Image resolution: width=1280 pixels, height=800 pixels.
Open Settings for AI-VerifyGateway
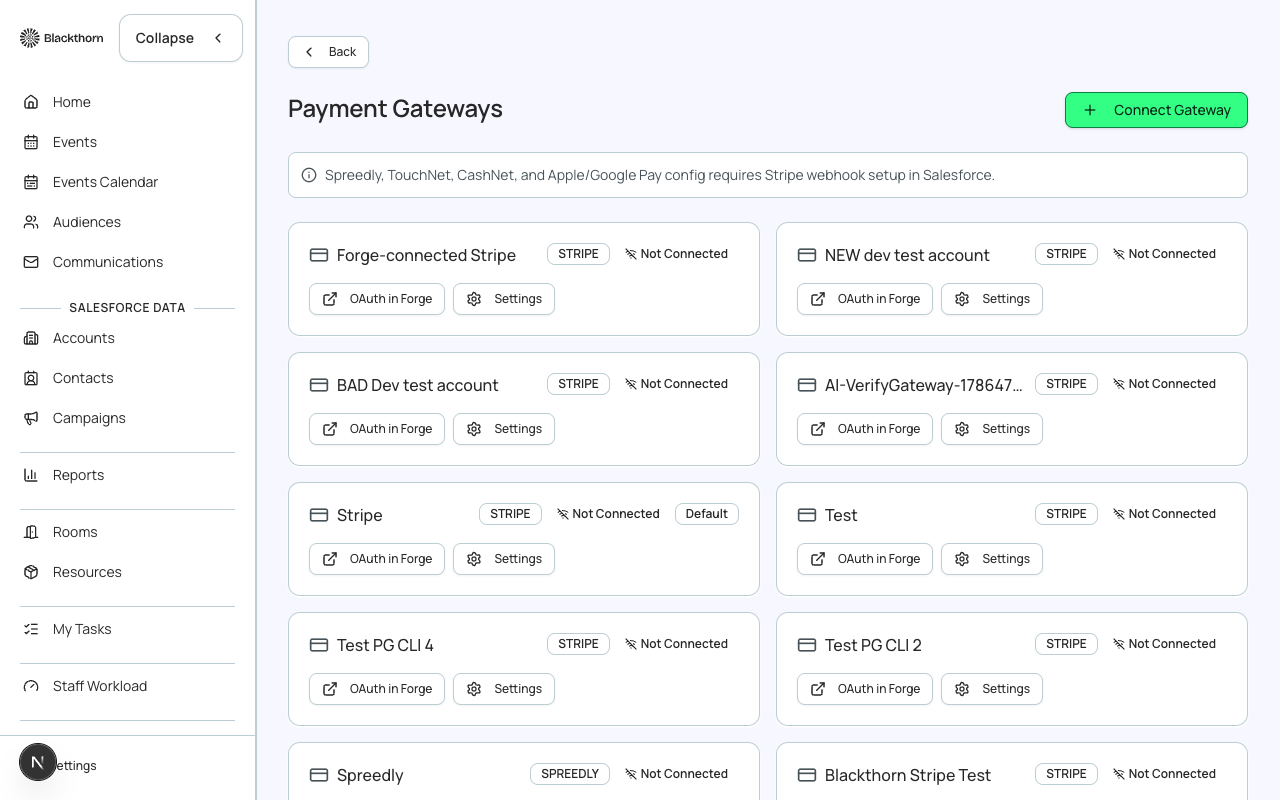point(992,429)
